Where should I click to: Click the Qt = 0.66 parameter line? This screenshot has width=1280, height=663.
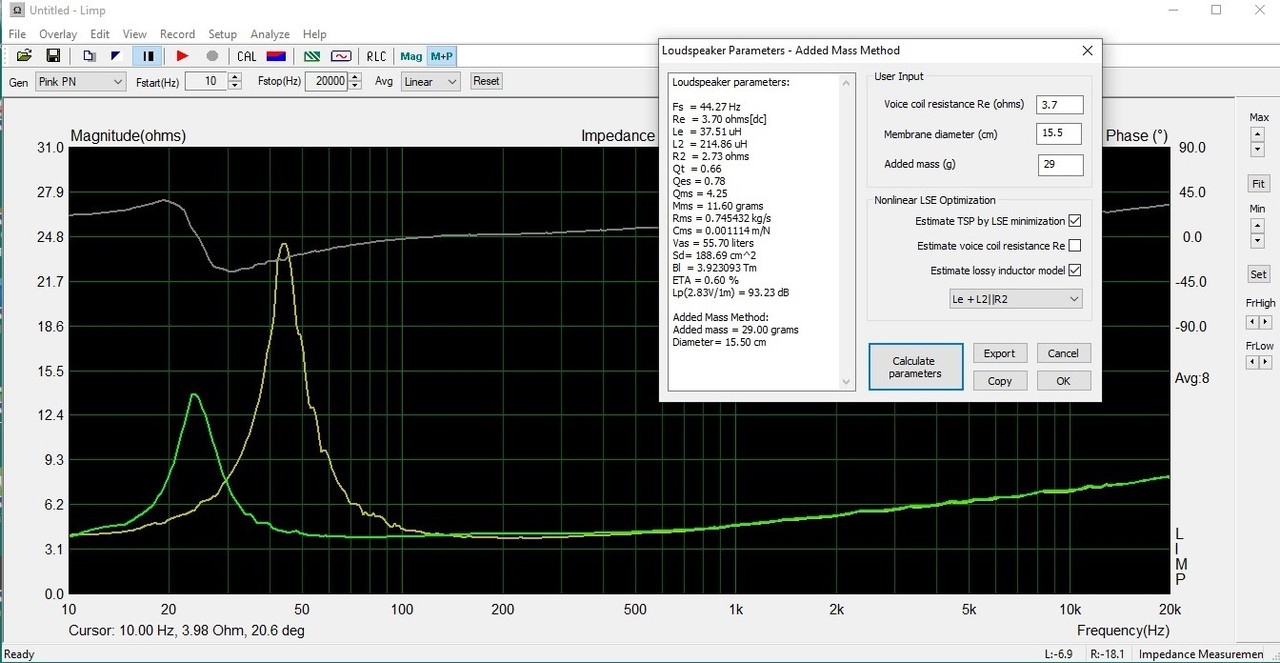(697, 169)
